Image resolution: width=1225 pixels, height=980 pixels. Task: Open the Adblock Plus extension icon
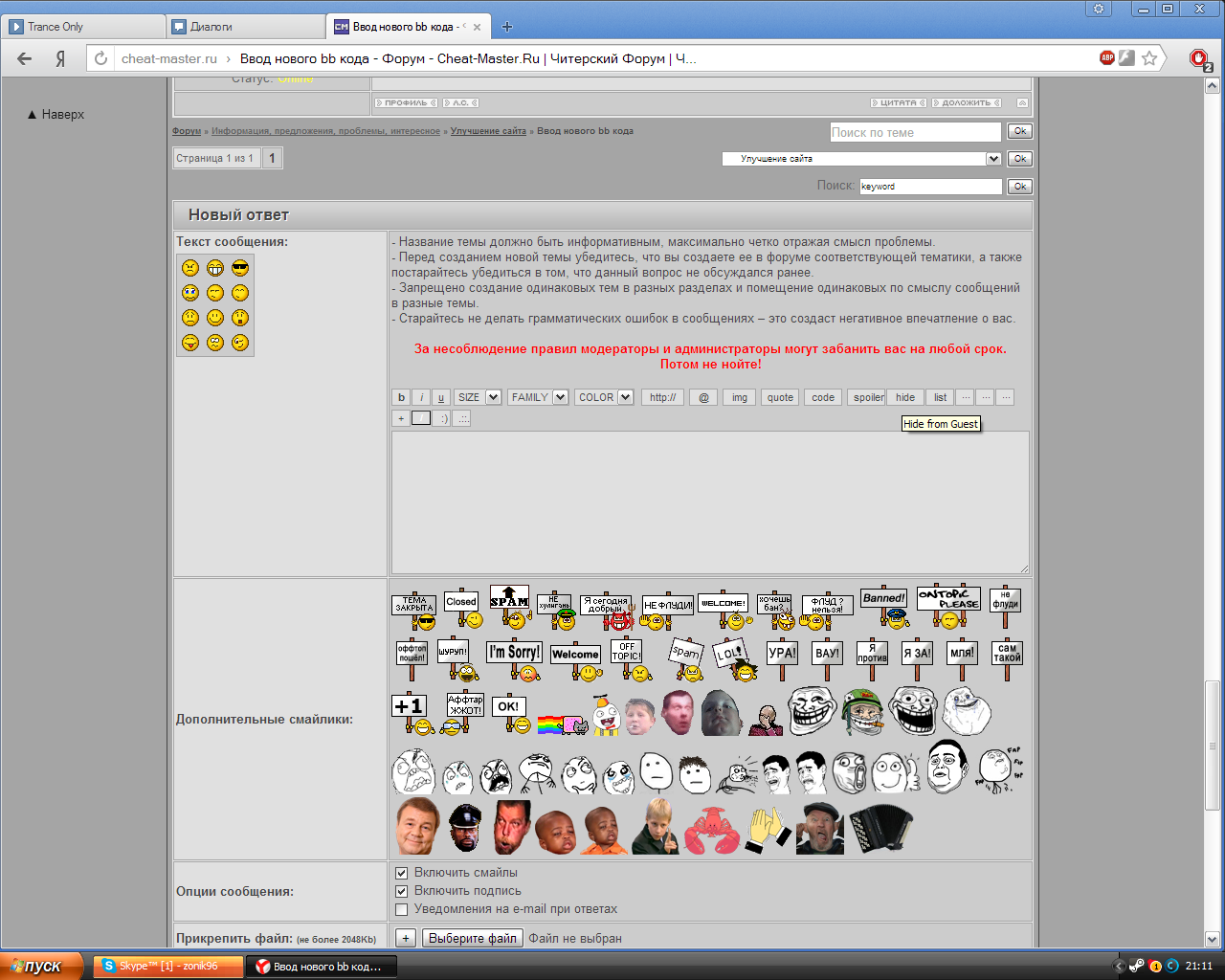[x=1107, y=58]
